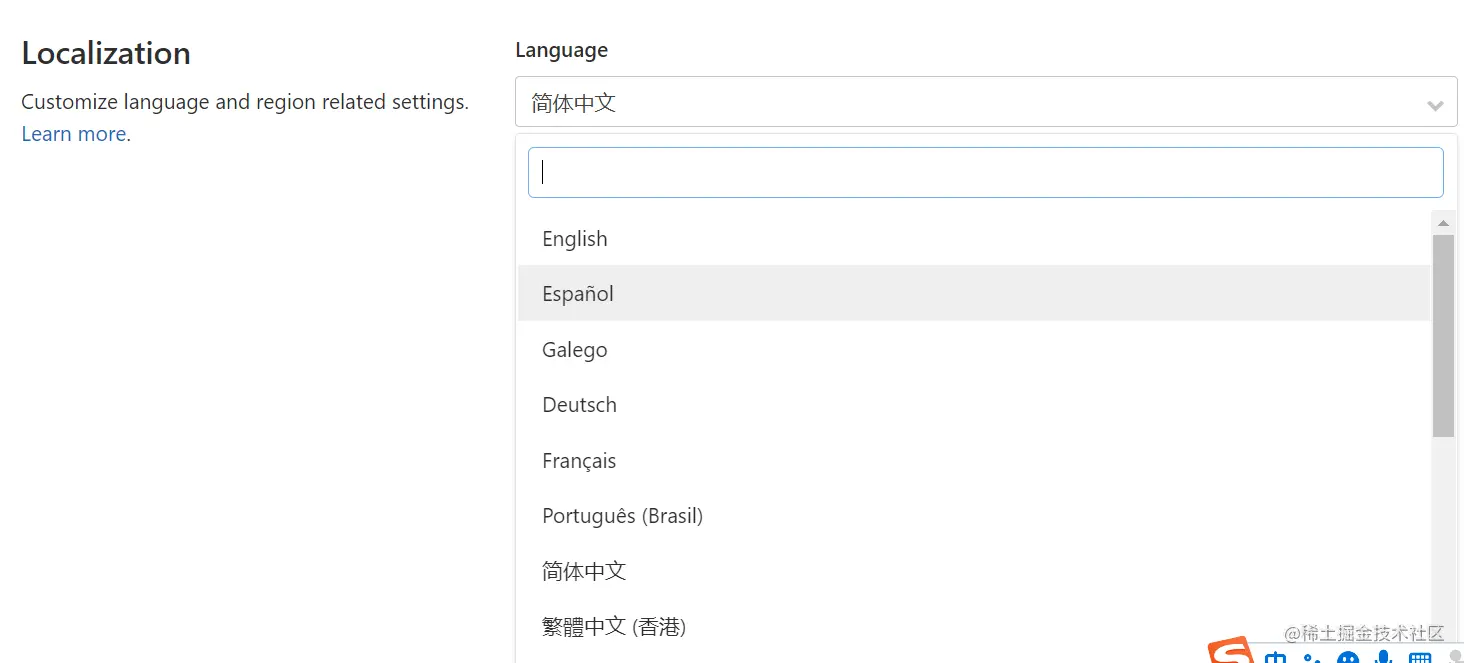Viewport: 1464px width, 663px height.
Task: Open the Learn more link
Action: pos(74,134)
